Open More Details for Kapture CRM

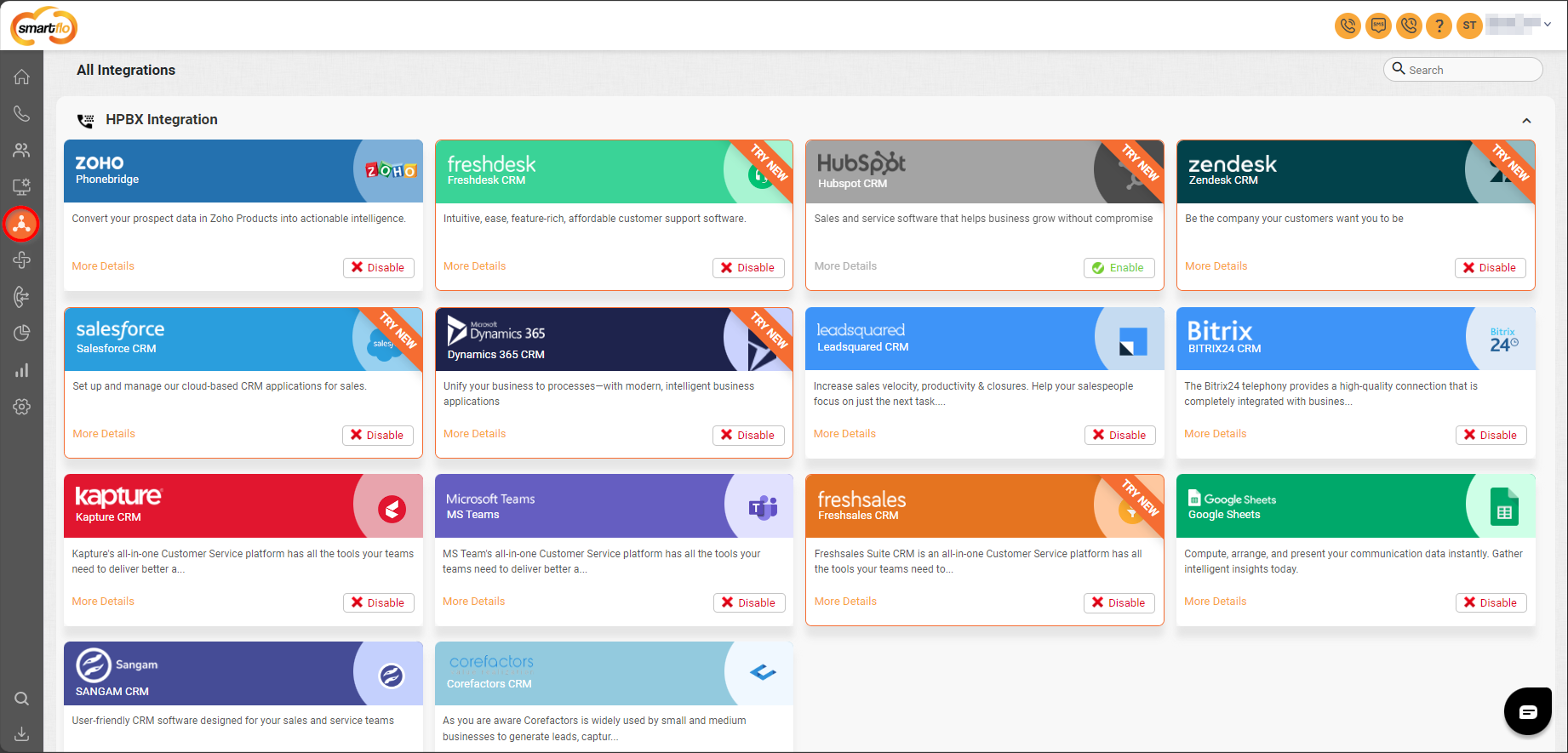(103, 602)
